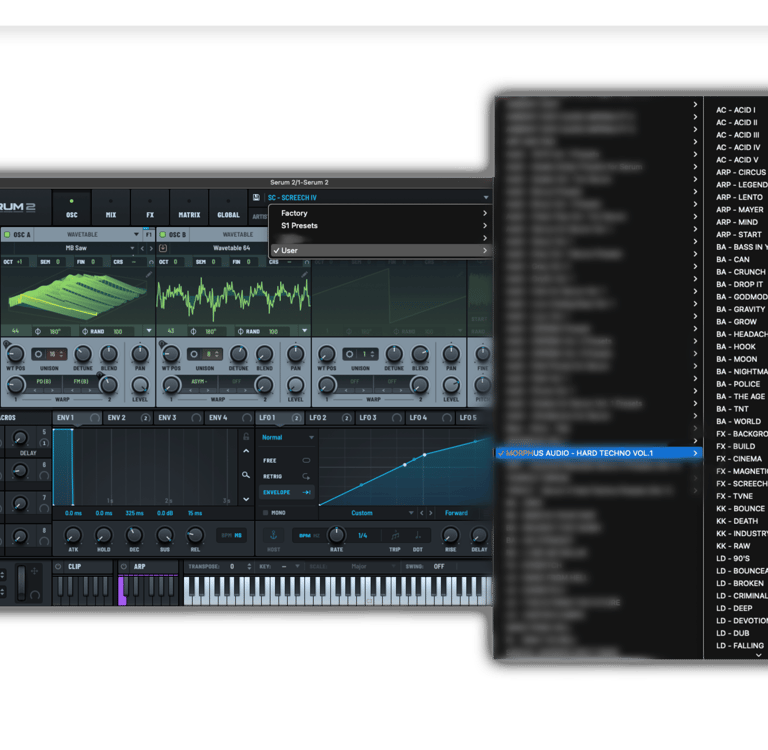Switch to the FX tab

pyautogui.click(x=150, y=208)
